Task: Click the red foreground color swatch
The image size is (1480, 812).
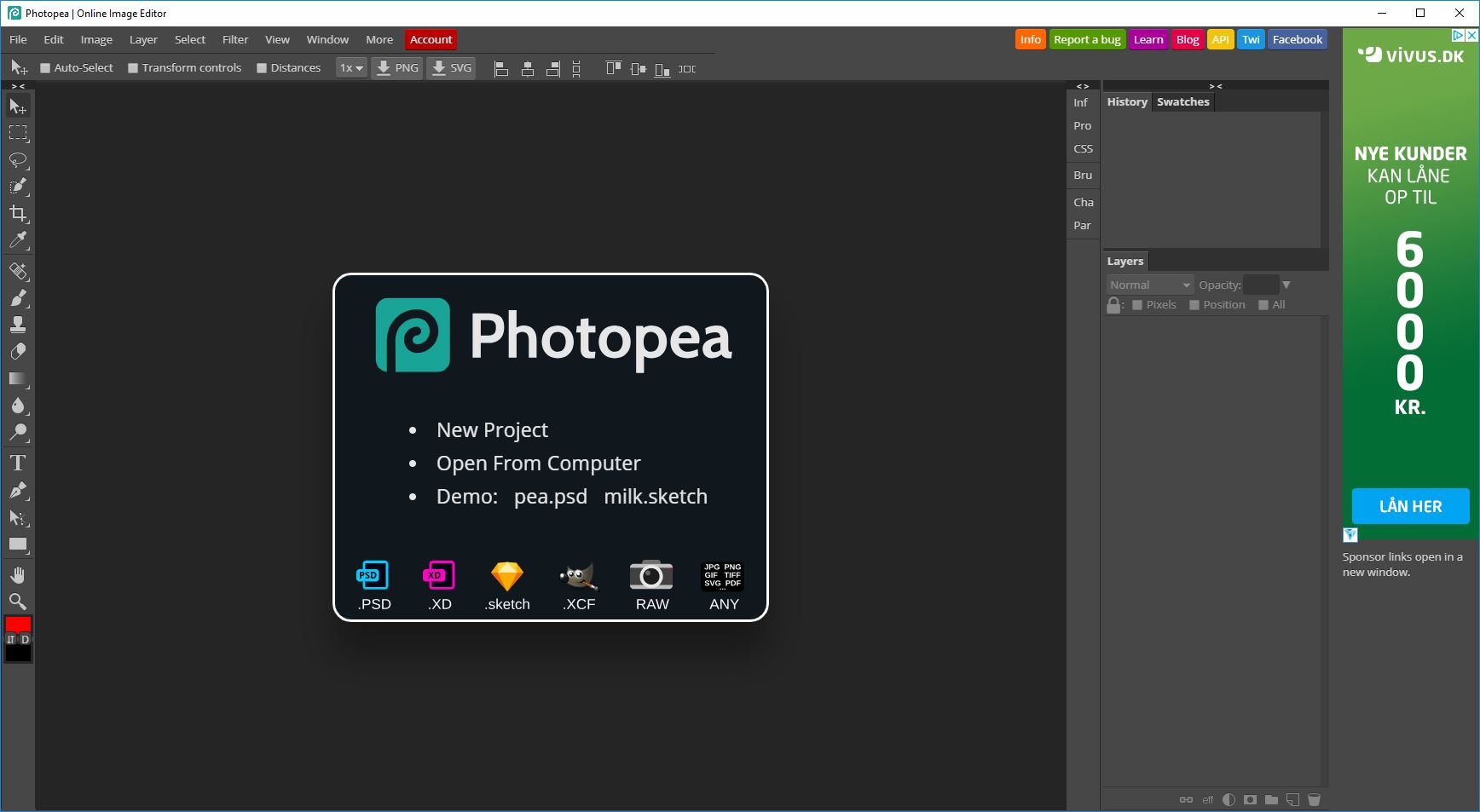Action: [18, 625]
